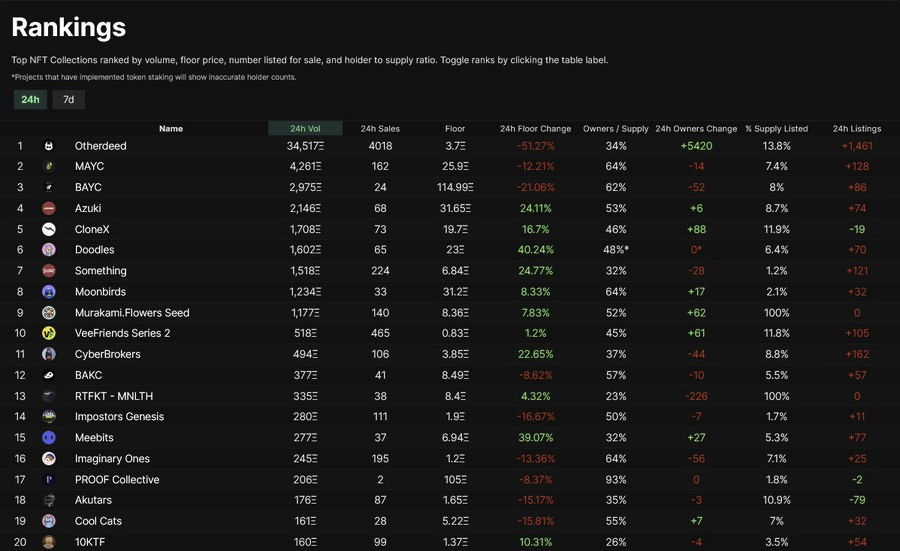Screen dimensions: 900x551
Task: Click the -79 listings value for Akutars
Action: [857, 500]
